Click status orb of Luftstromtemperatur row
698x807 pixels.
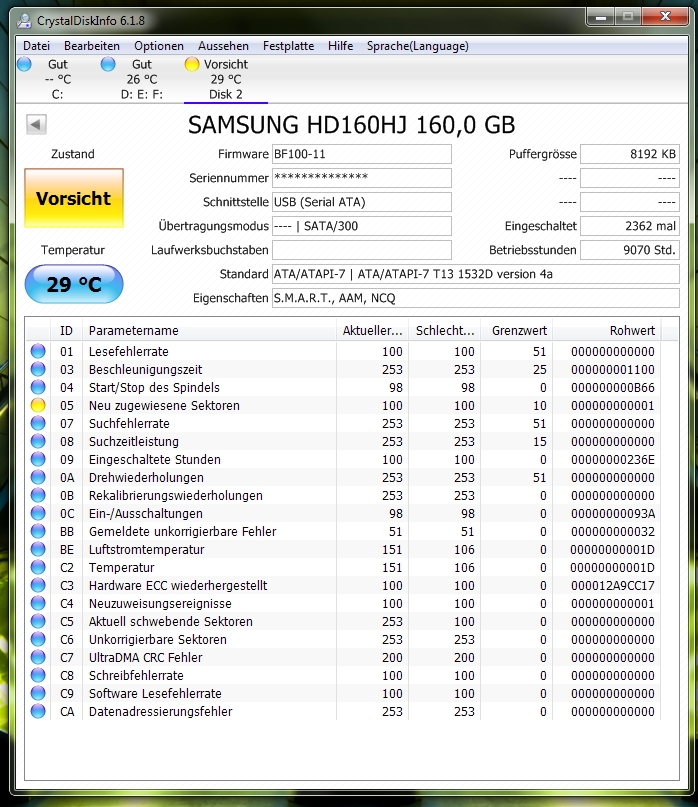38,549
